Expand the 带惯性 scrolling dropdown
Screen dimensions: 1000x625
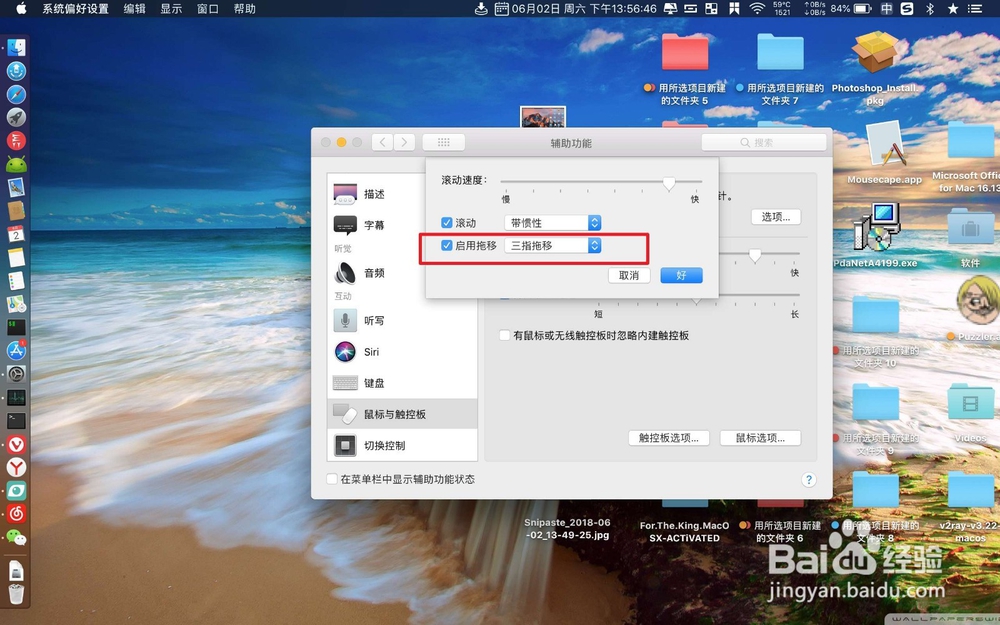tap(553, 222)
